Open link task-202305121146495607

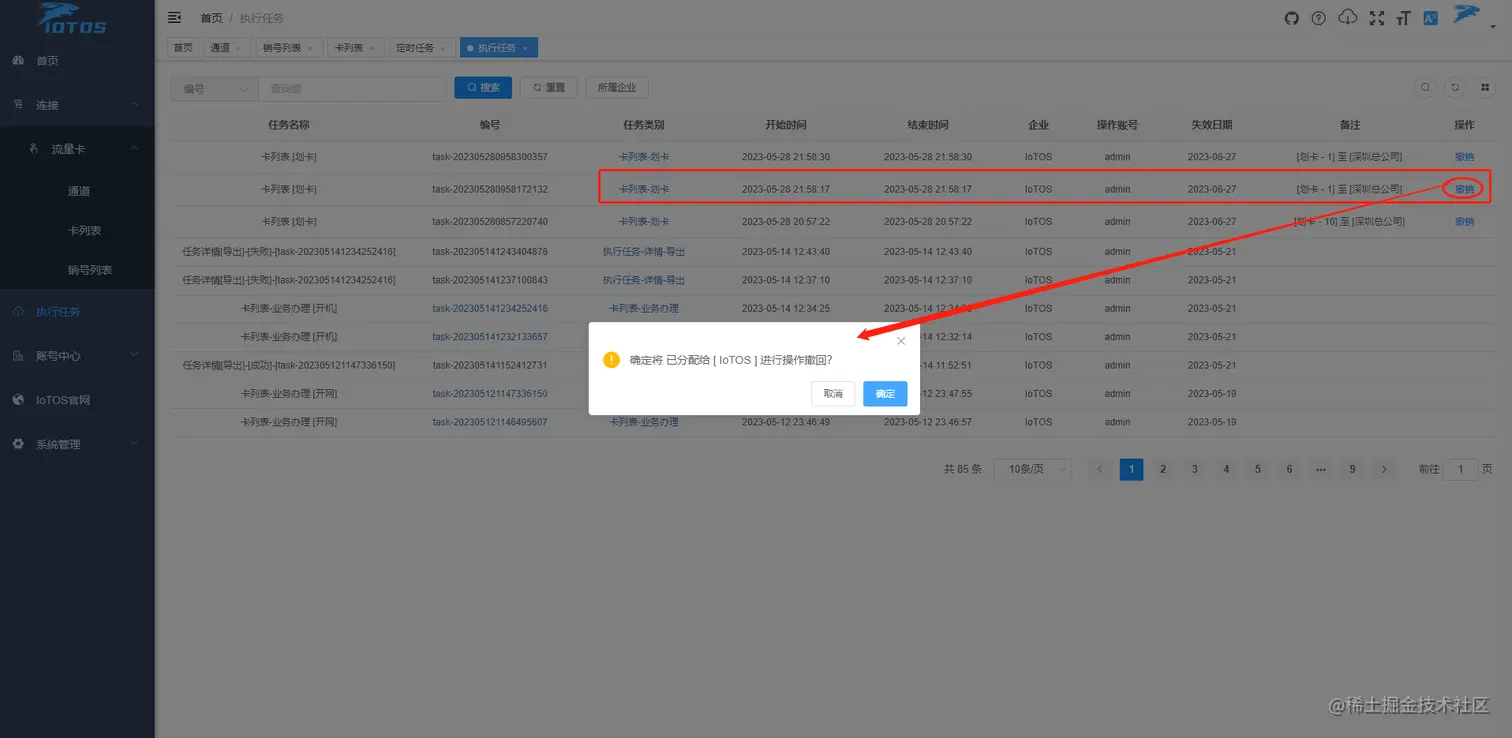point(490,423)
